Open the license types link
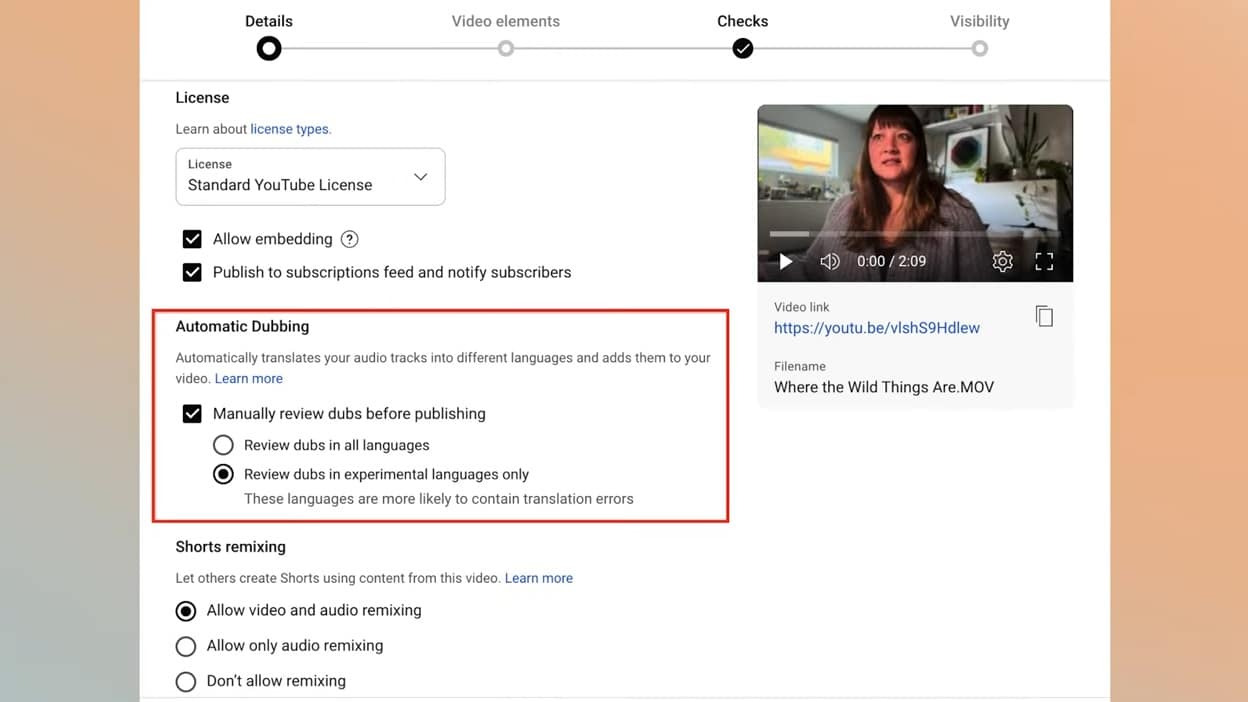Image resolution: width=1248 pixels, height=702 pixels. click(x=290, y=128)
